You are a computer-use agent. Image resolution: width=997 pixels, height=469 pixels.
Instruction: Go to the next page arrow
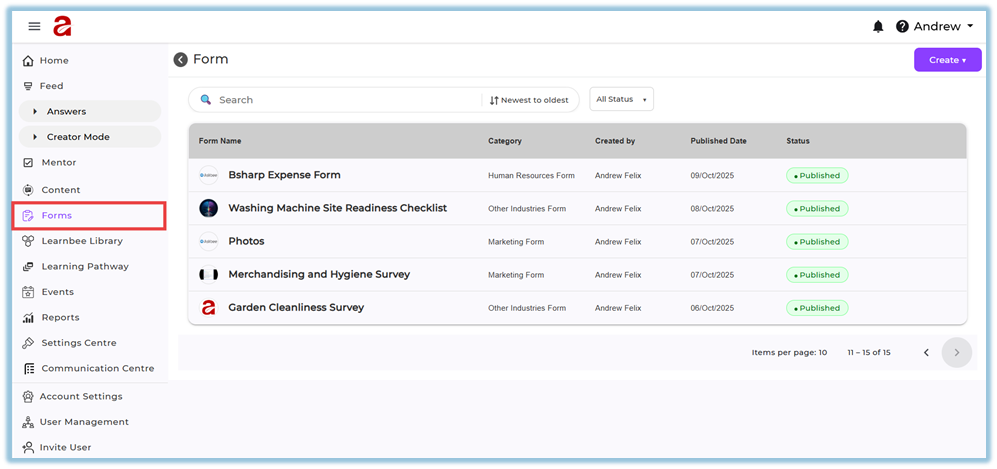pos(956,352)
